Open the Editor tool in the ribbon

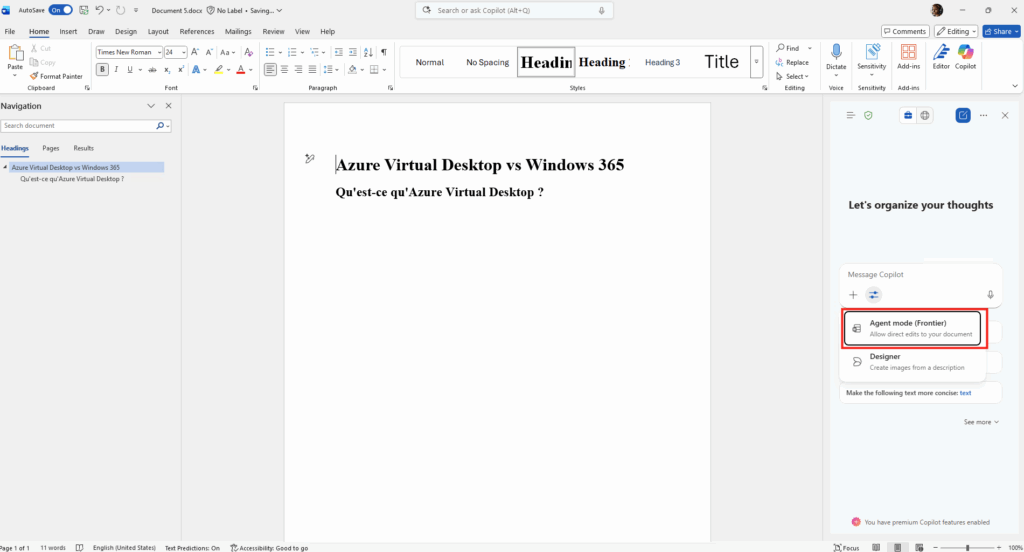941,56
